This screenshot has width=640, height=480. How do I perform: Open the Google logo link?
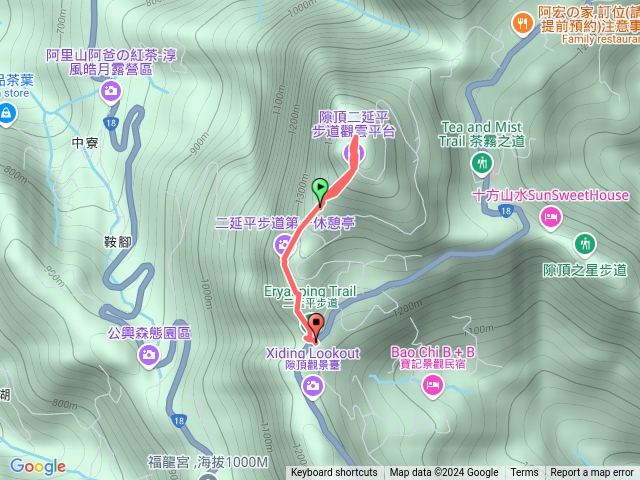[38, 467]
